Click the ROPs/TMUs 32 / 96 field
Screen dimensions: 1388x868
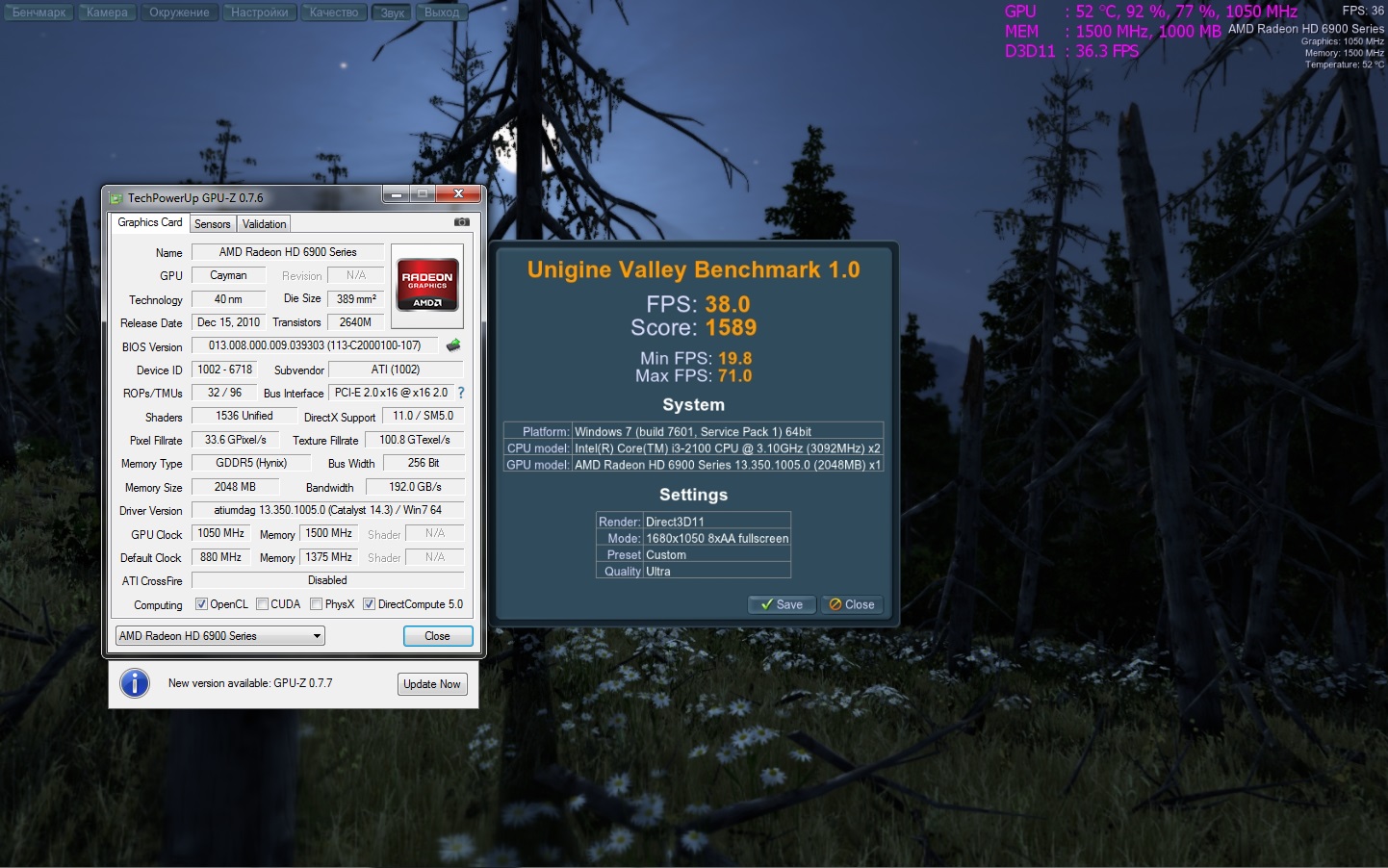click(225, 393)
